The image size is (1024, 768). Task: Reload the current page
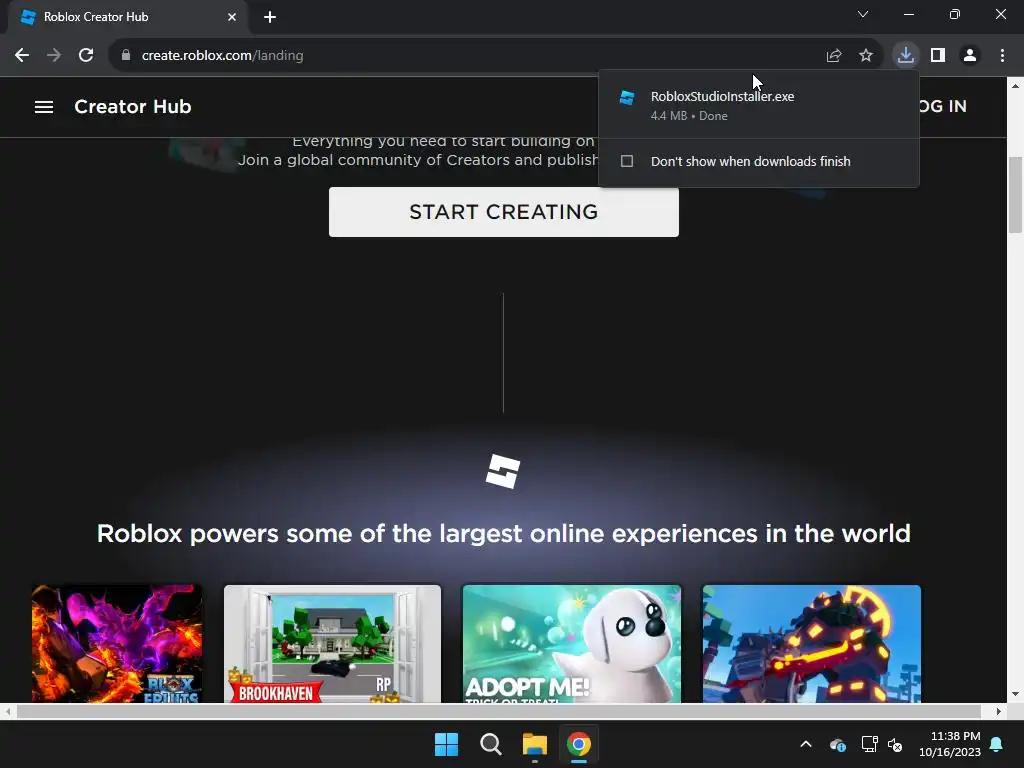tap(86, 56)
